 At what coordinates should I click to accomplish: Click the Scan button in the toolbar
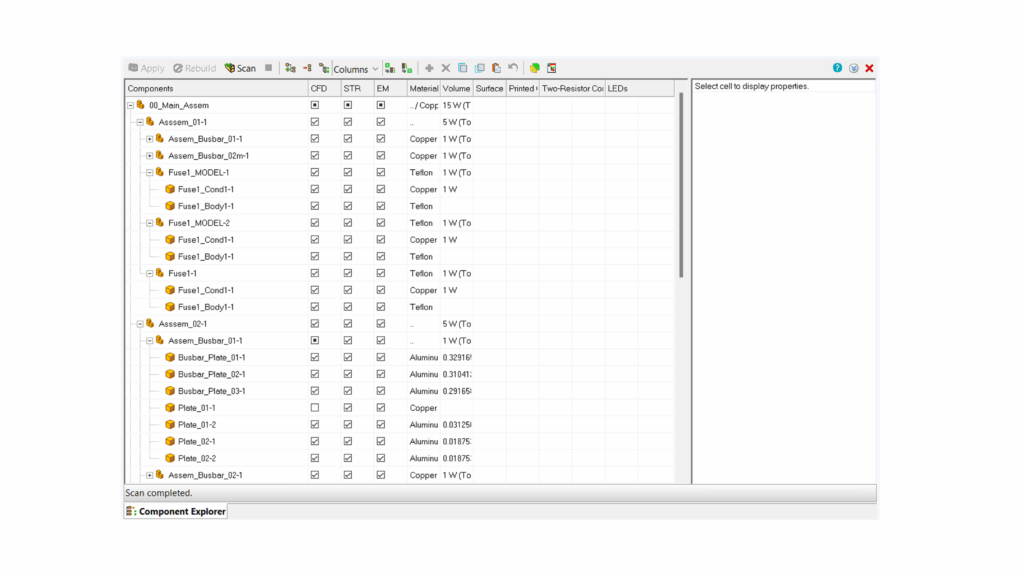240,68
